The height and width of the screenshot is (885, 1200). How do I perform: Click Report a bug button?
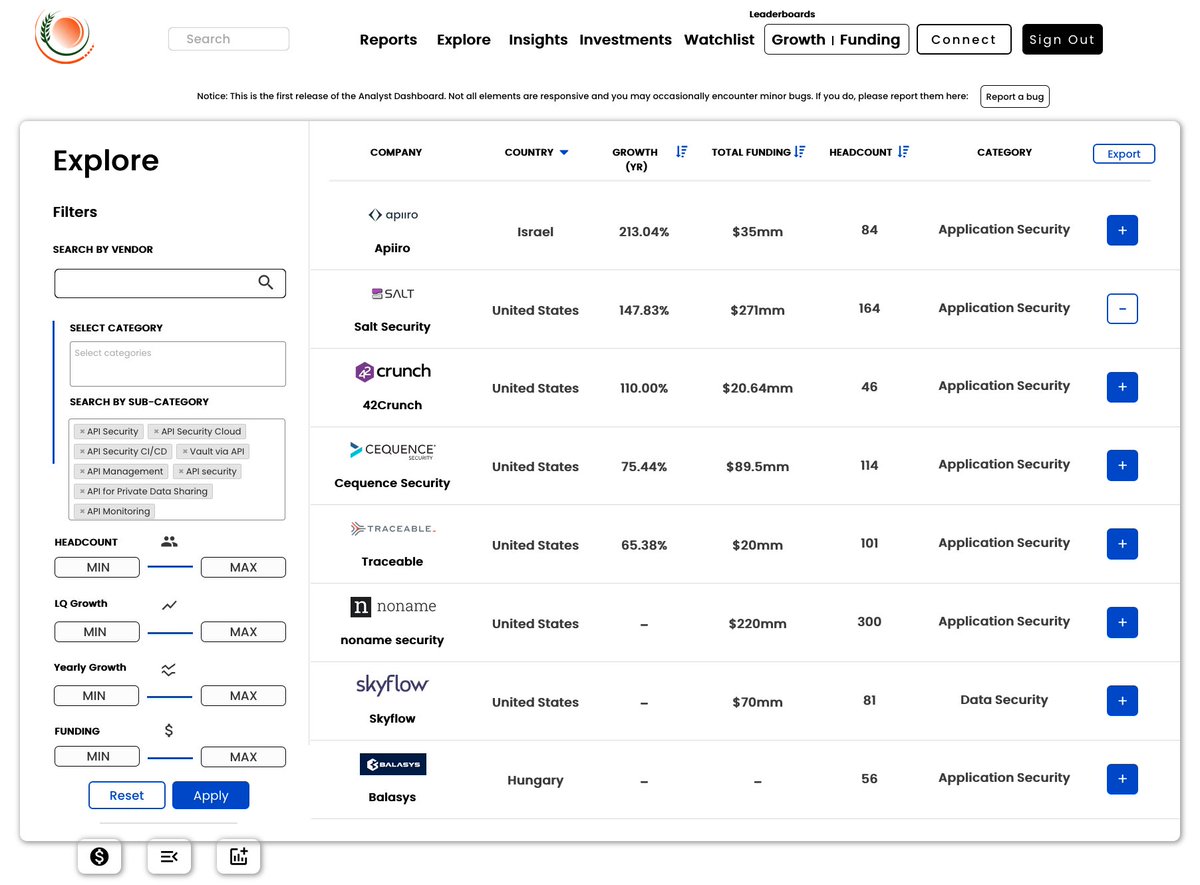[x=1015, y=97]
